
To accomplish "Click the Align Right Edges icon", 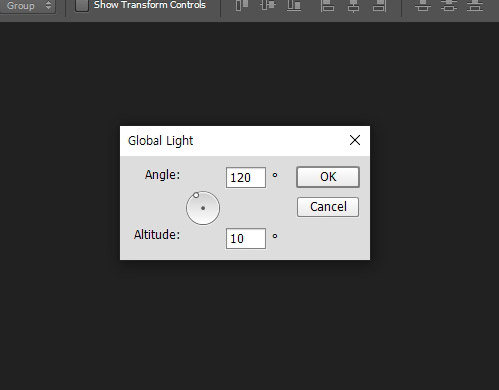I will point(379,5).
